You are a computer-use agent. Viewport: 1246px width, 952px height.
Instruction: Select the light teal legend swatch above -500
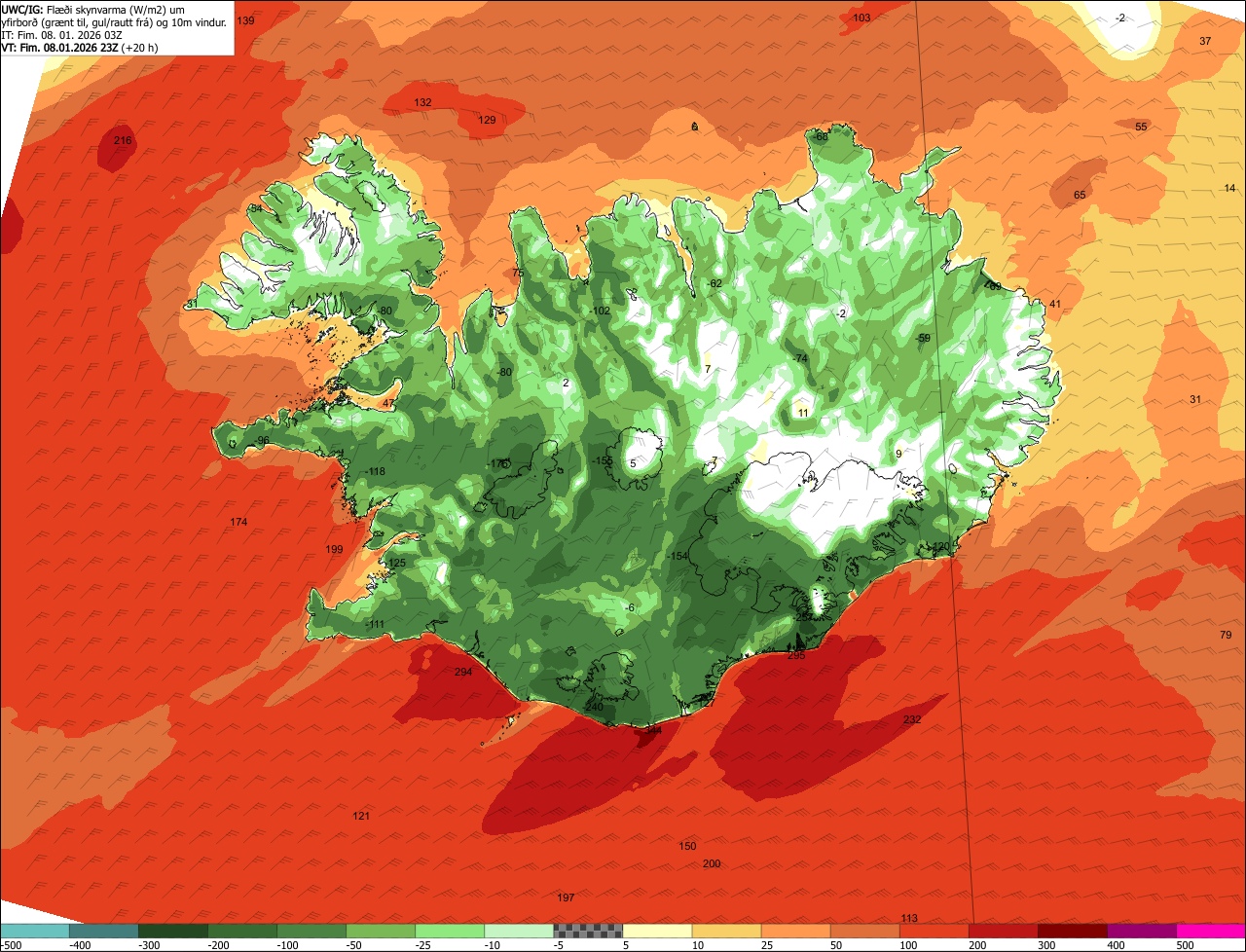34,931
